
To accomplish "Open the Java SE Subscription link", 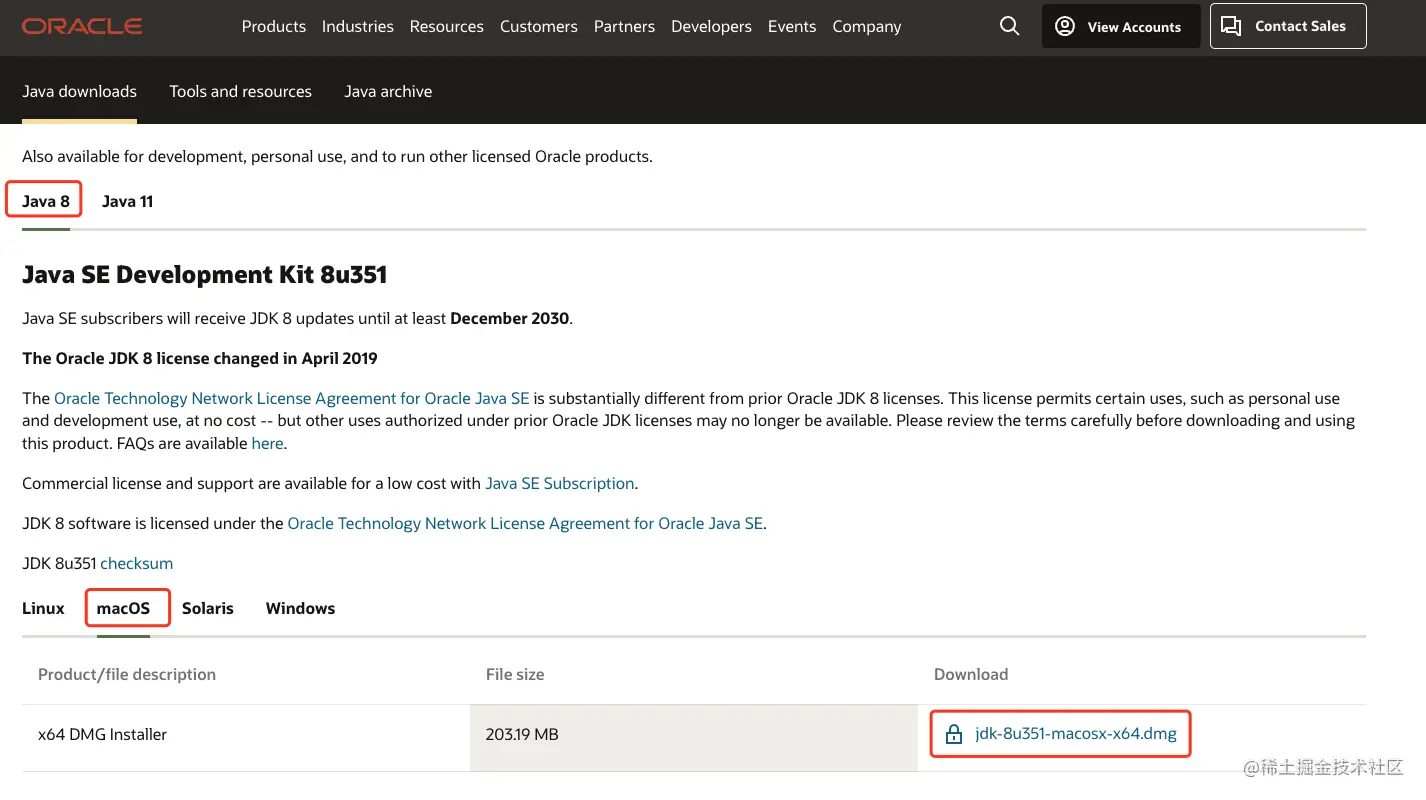I will [x=560, y=483].
